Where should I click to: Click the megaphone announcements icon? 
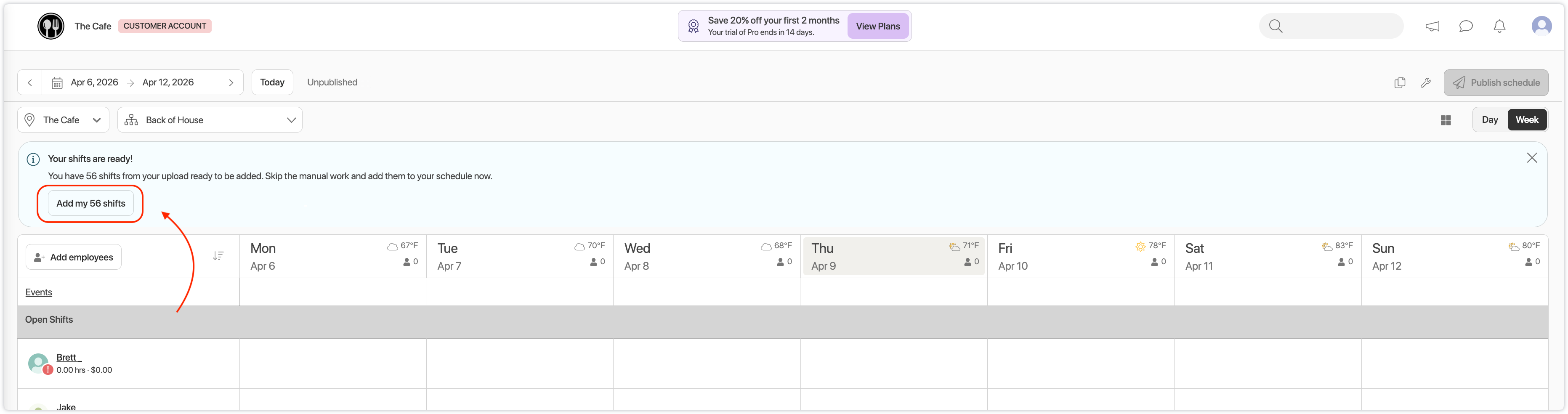1432,26
